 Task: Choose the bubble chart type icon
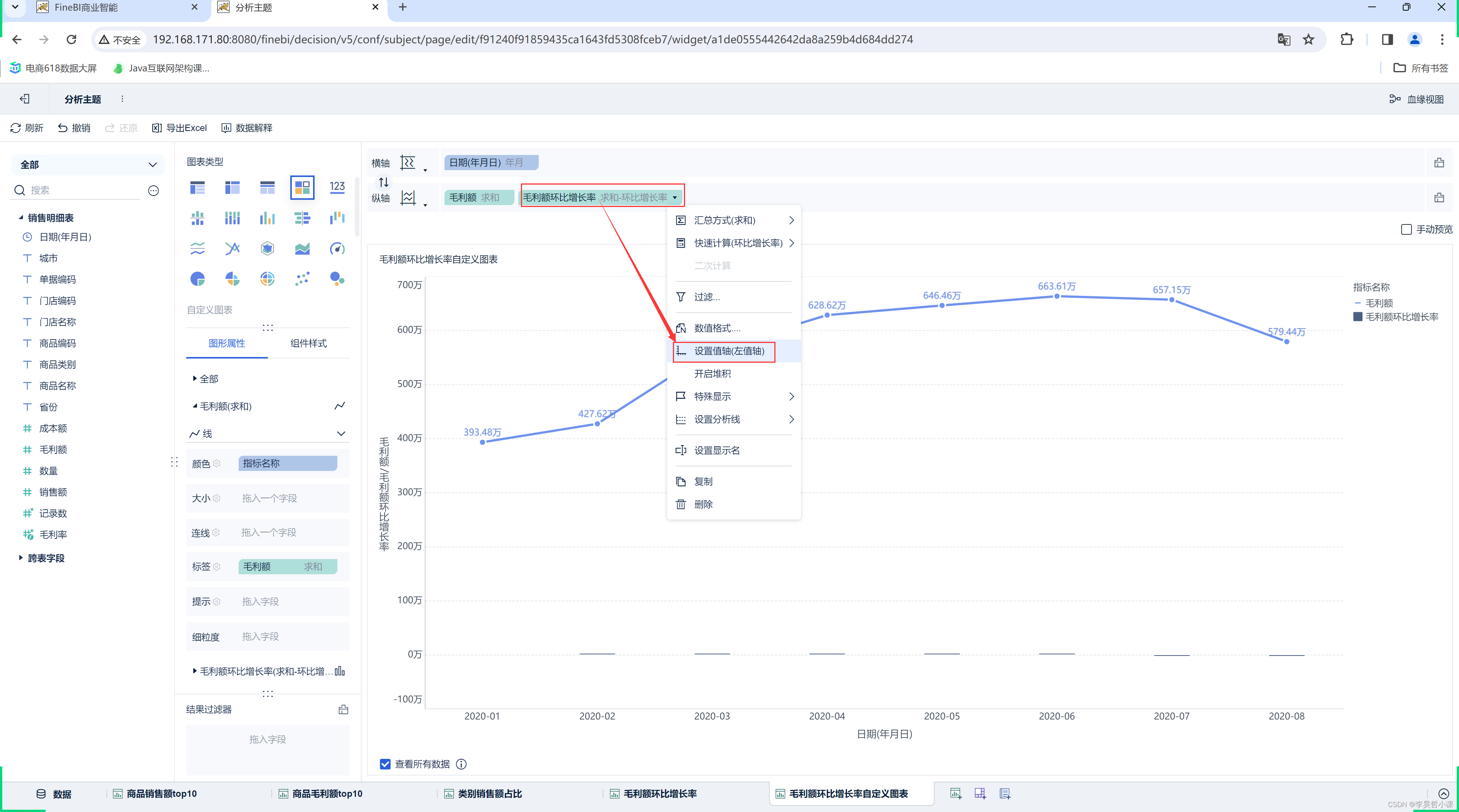pyautogui.click(x=337, y=279)
